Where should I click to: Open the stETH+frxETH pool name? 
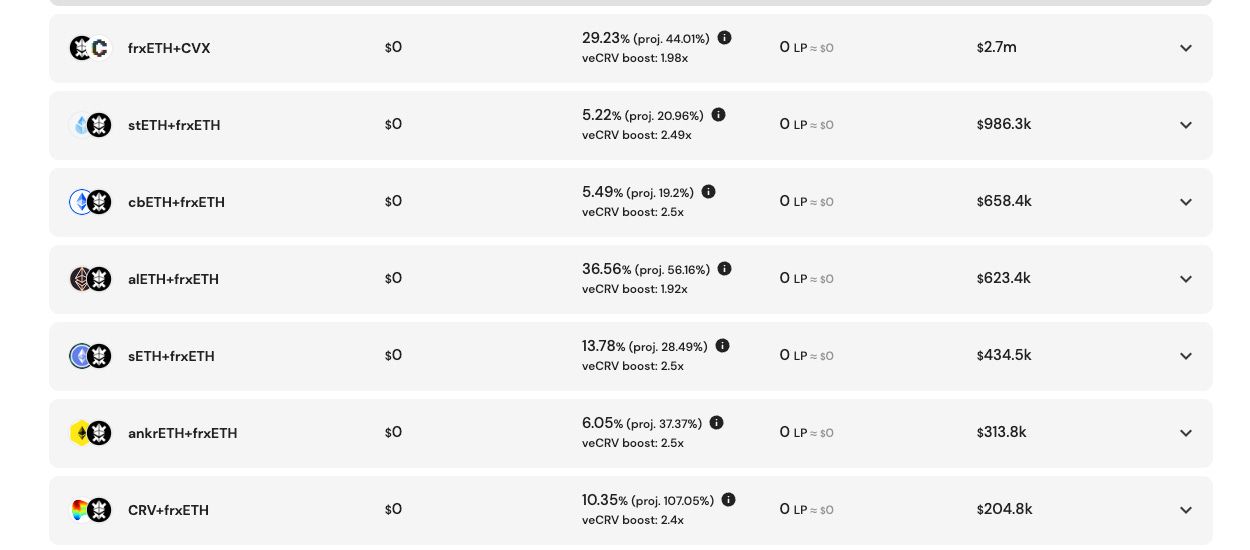(174, 125)
